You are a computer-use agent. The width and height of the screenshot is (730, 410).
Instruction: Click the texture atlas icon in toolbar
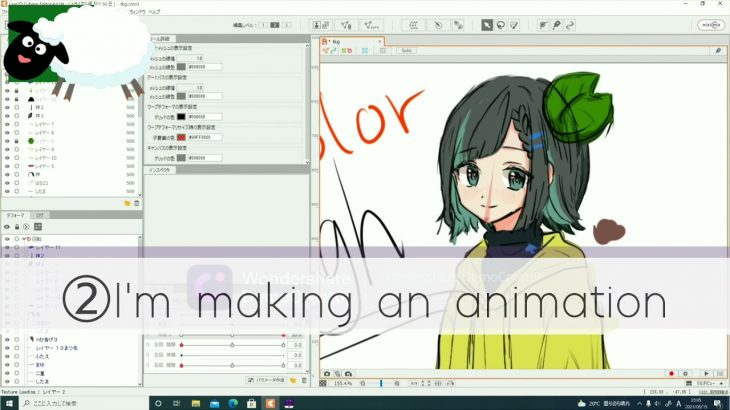tap(321, 25)
